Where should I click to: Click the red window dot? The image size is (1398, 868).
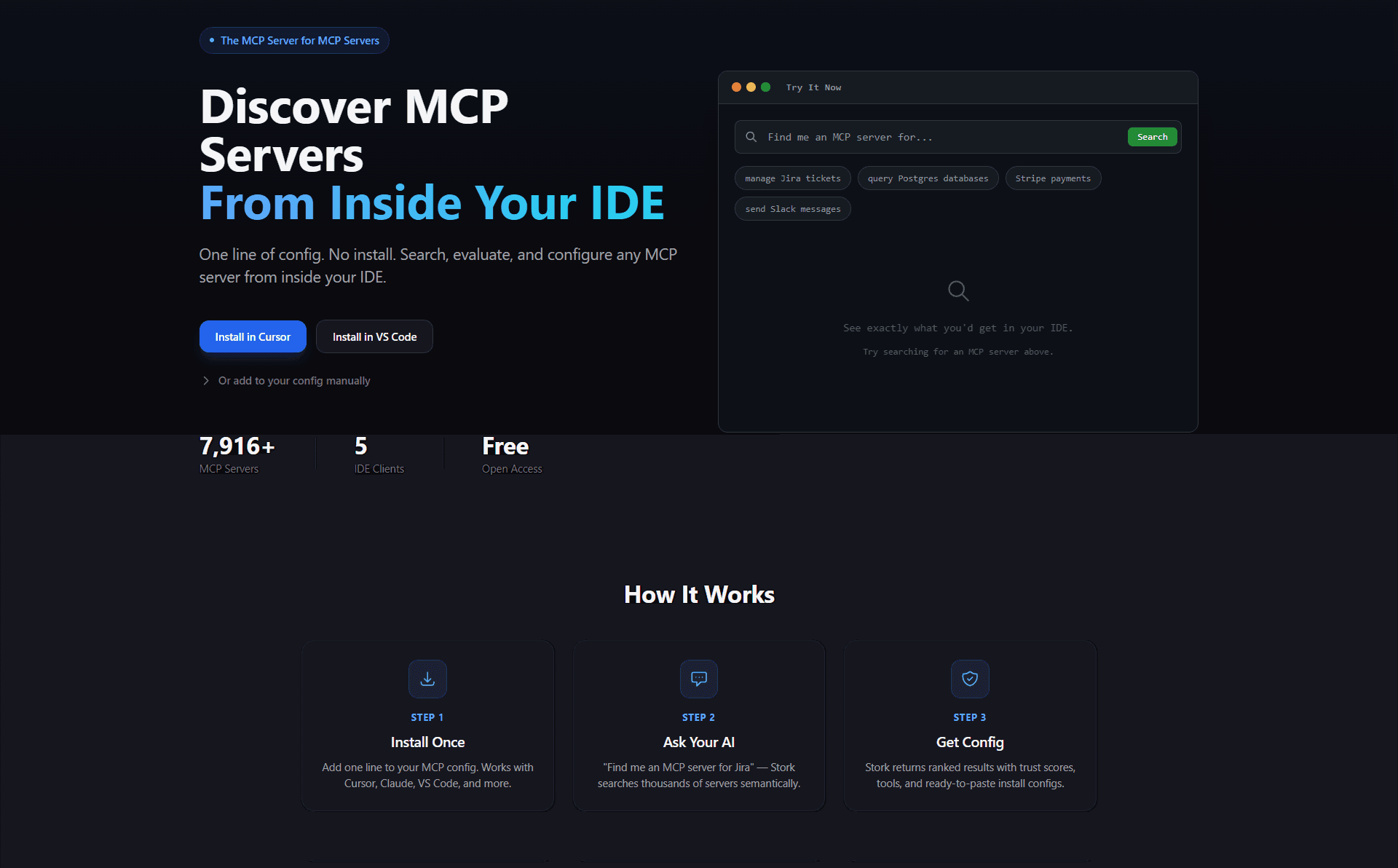(736, 87)
